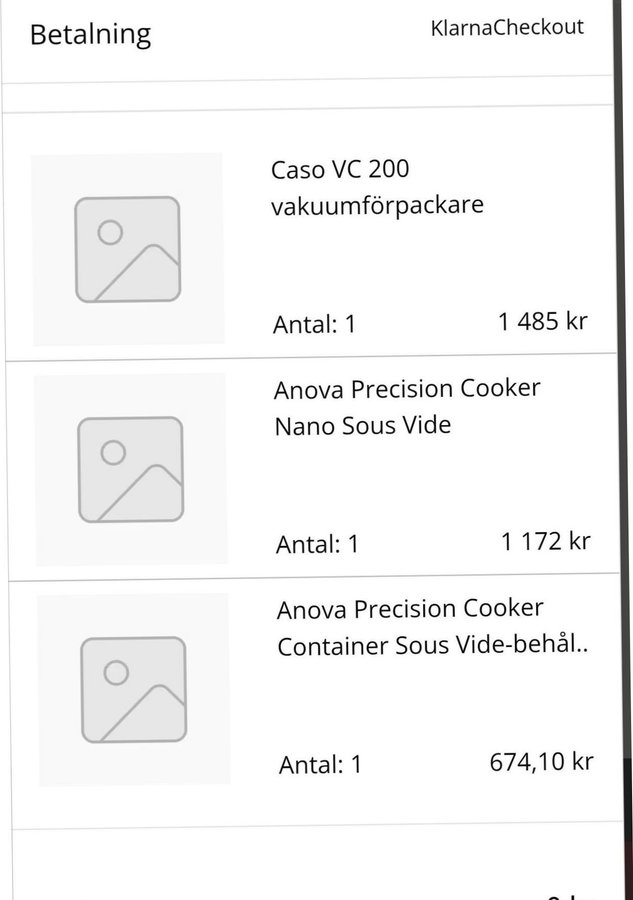Click the 1 485 kr price

coord(542,321)
